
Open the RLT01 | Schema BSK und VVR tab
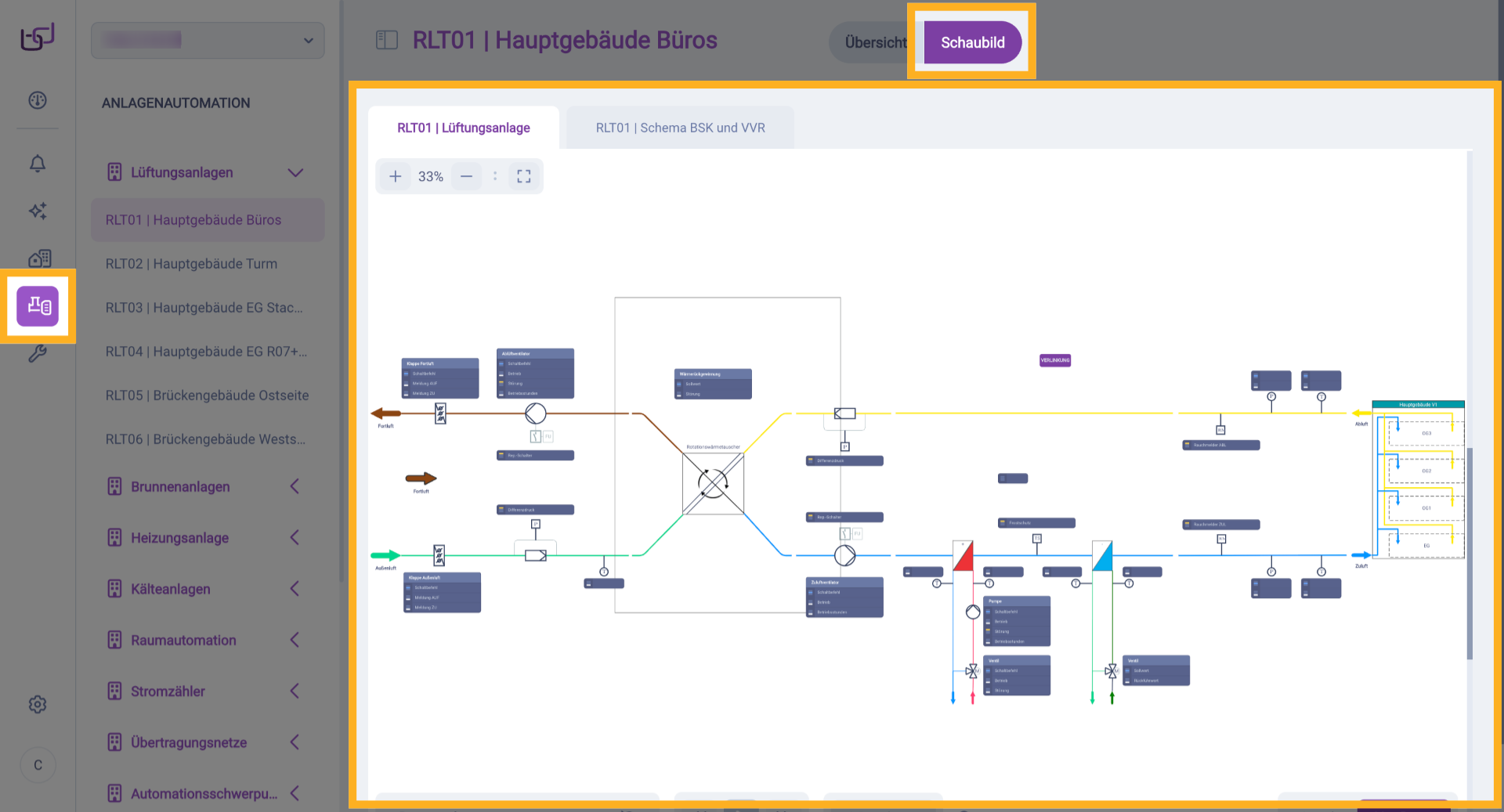(x=680, y=128)
